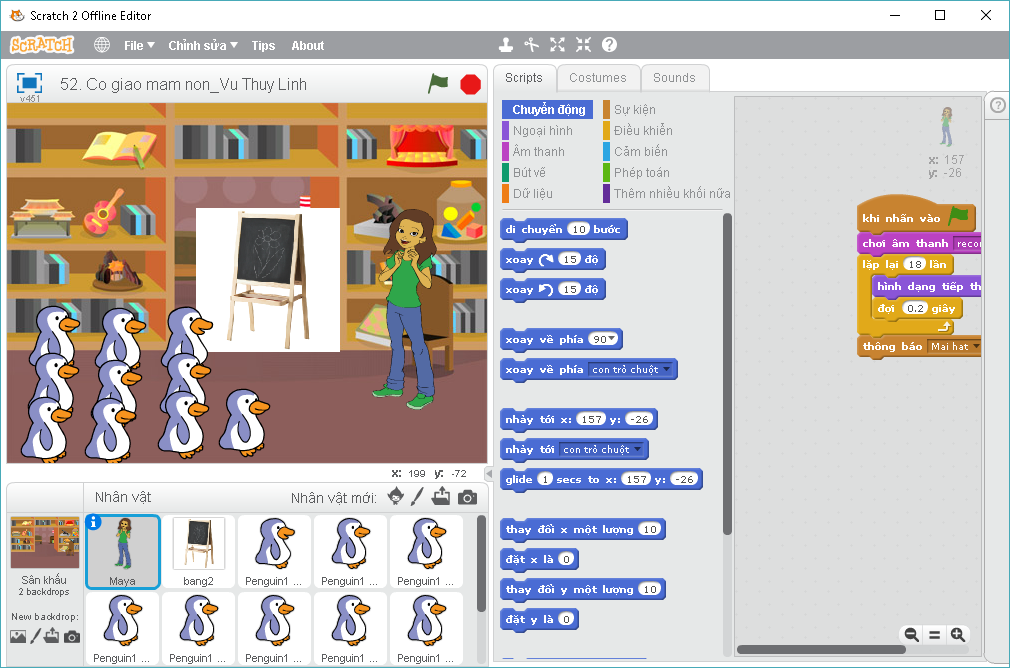Select the Điều khiển block category

coord(642,130)
